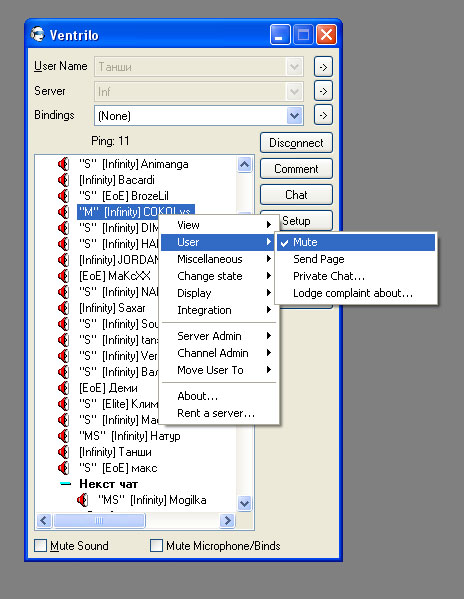Screen dimensions: 464x599
Task: Select Send Page from submenu
Action: tap(356, 259)
